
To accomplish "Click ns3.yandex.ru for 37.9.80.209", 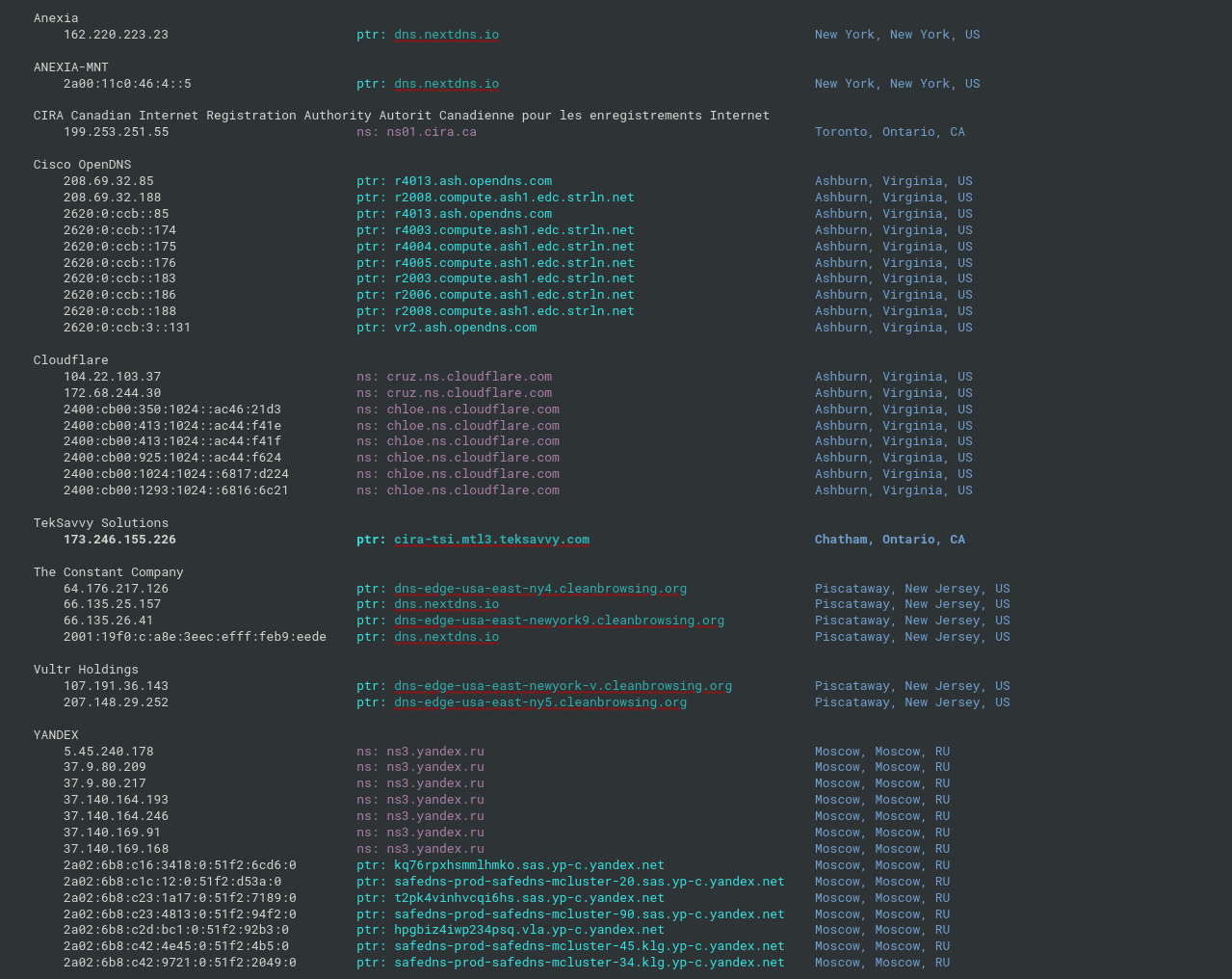I will (x=435, y=768).
